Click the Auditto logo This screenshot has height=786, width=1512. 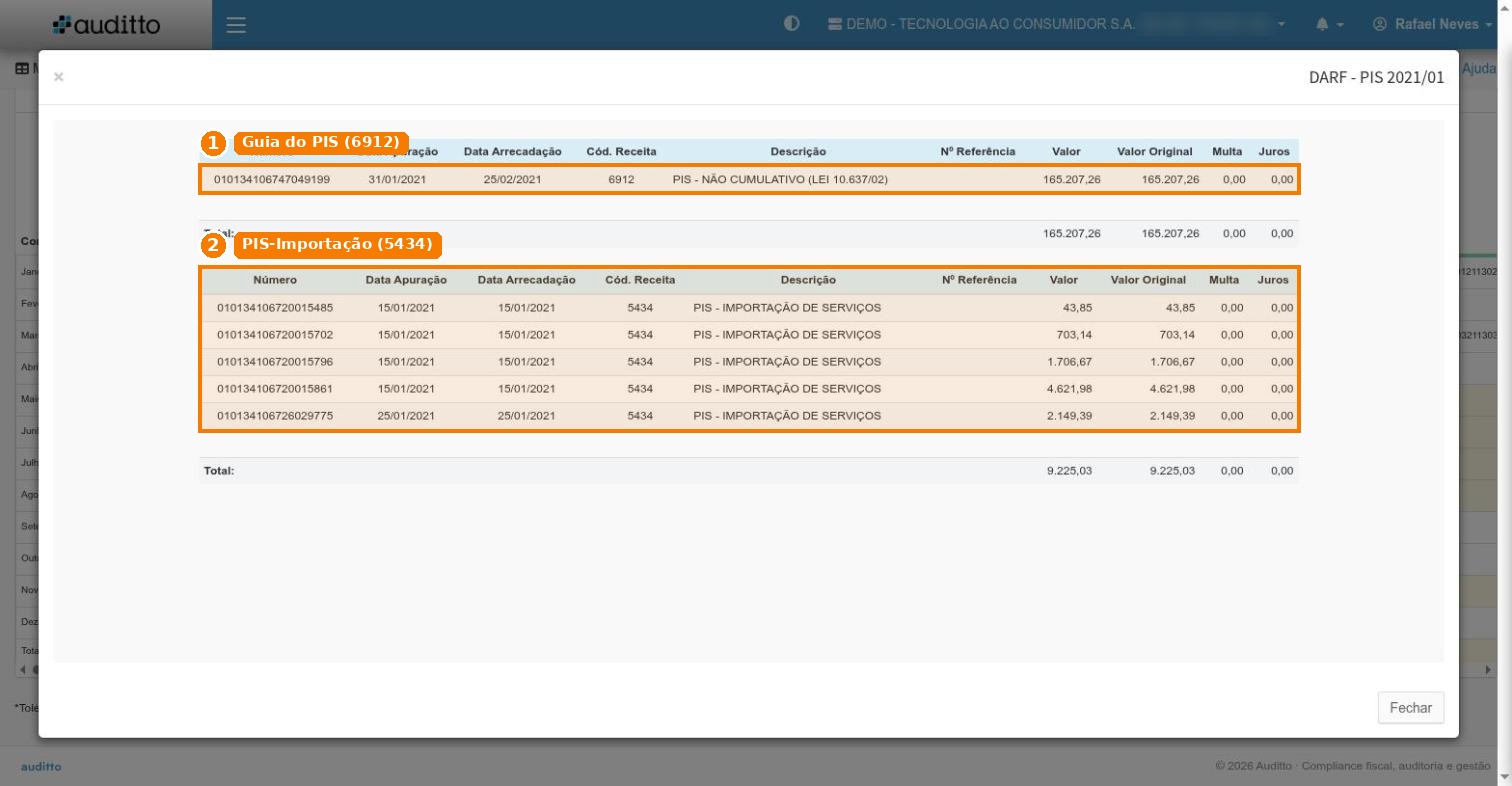pos(107,24)
